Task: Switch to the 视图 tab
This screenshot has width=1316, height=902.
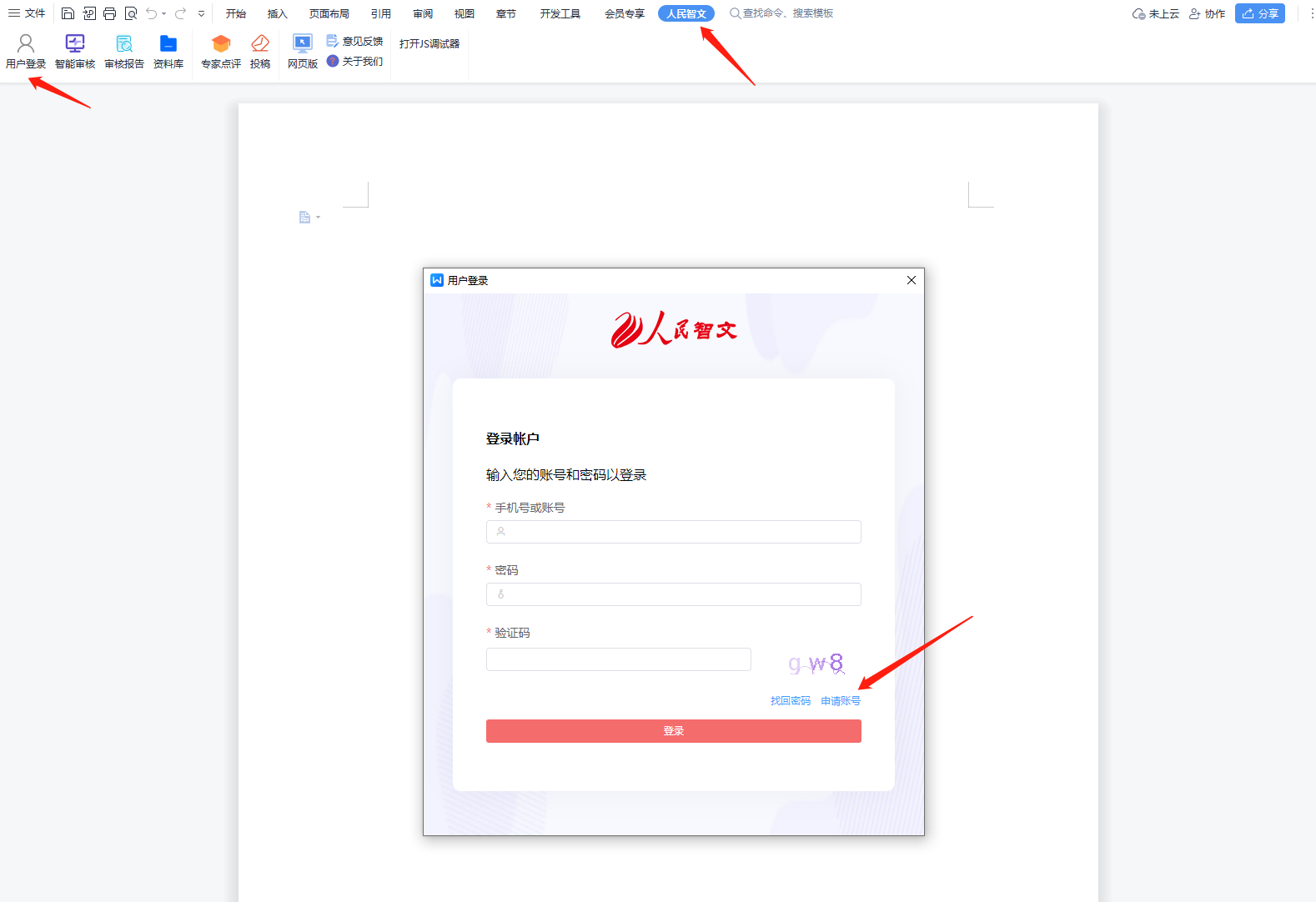Action: 465,13
